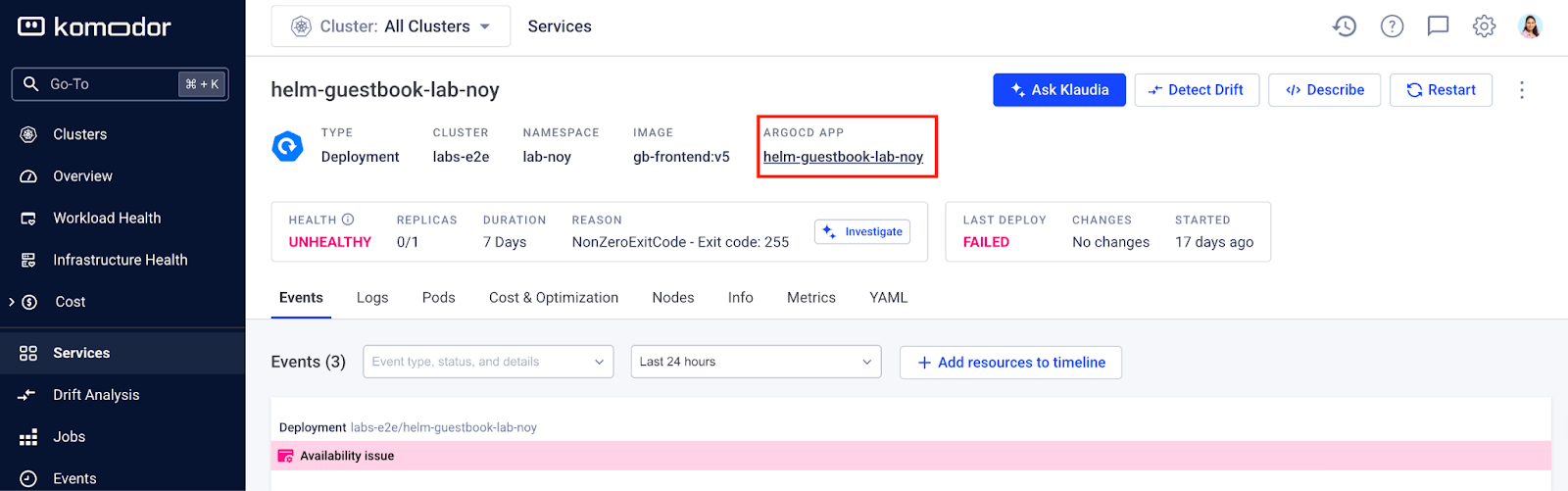The width and height of the screenshot is (1568, 491).
Task: Click the help question mark icon
Action: 1392,26
